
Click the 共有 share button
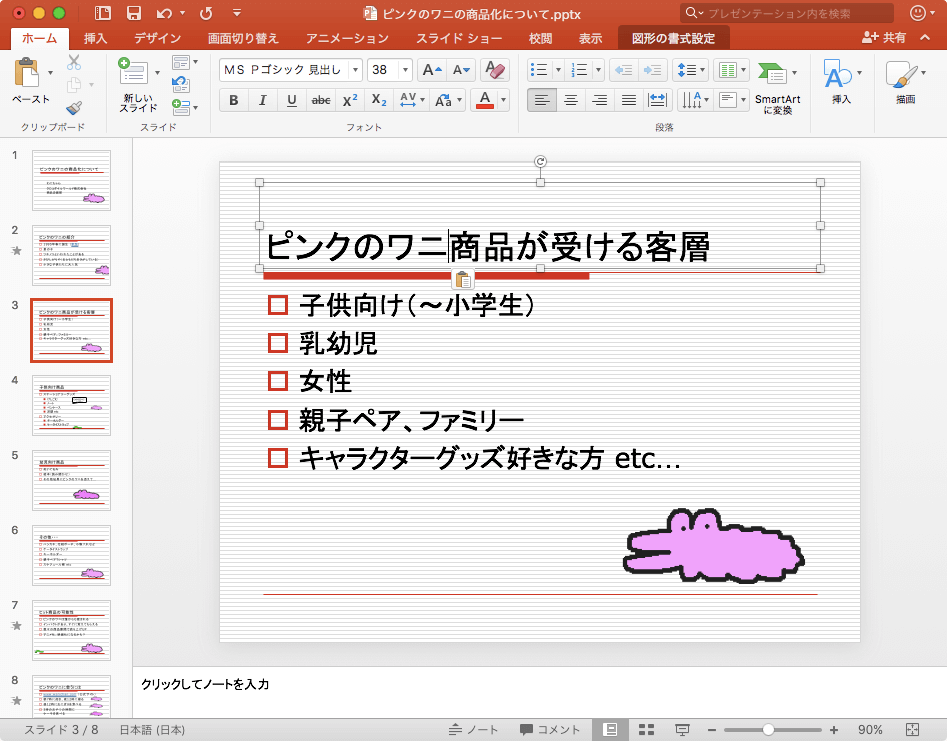(x=884, y=38)
